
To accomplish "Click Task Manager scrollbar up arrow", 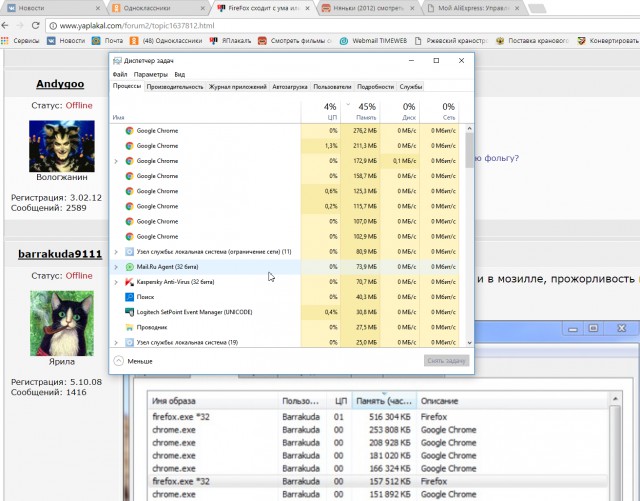I will [469, 128].
